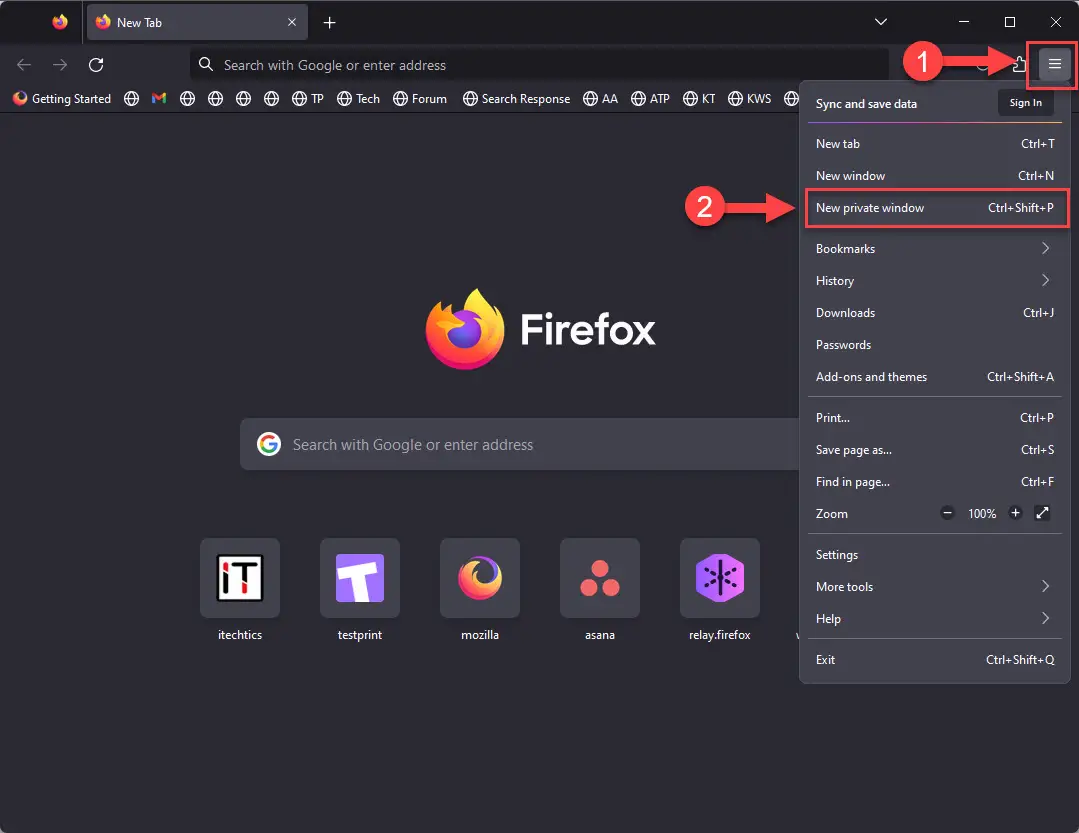Viewport: 1079px width, 833px height.
Task: Click the Google logo in search box
Action: point(268,444)
